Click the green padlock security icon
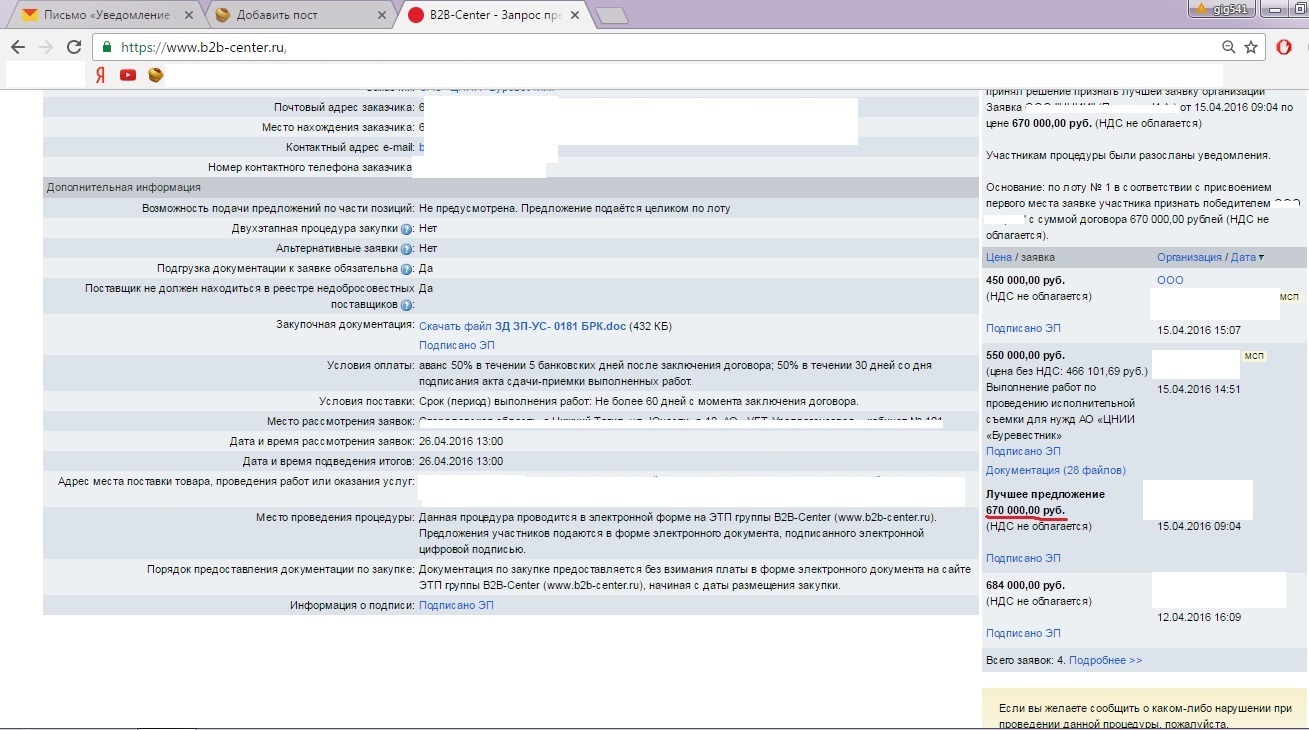 pyautogui.click(x=107, y=47)
